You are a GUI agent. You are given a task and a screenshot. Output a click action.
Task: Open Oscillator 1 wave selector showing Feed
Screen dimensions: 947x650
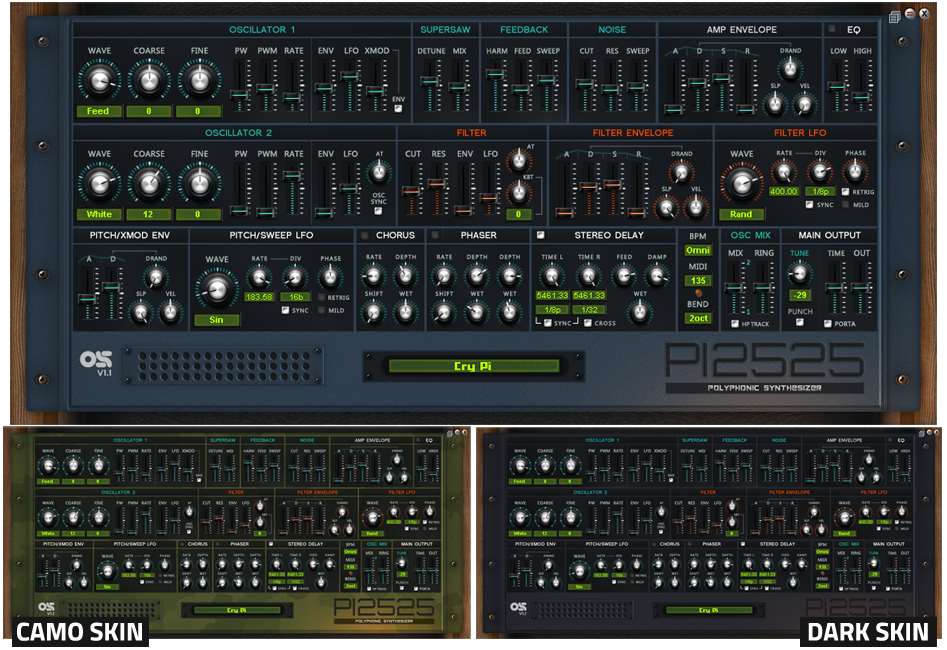click(x=97, y=111)
